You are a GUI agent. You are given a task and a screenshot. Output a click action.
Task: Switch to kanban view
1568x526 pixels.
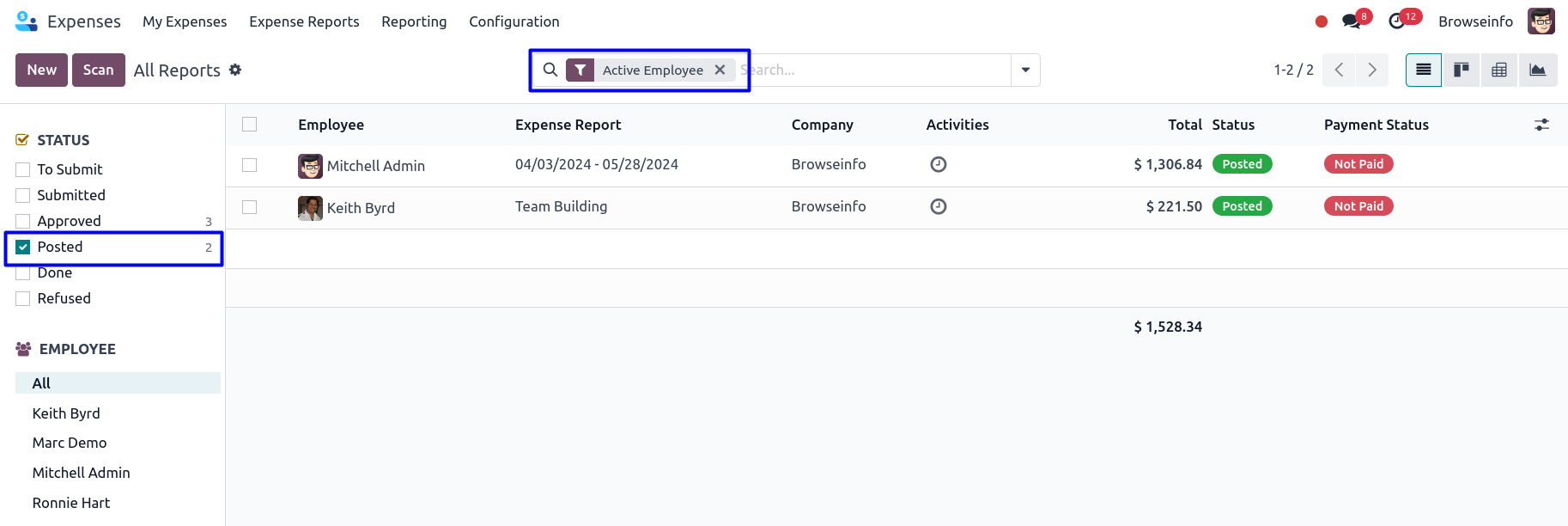pos(1461,70)
